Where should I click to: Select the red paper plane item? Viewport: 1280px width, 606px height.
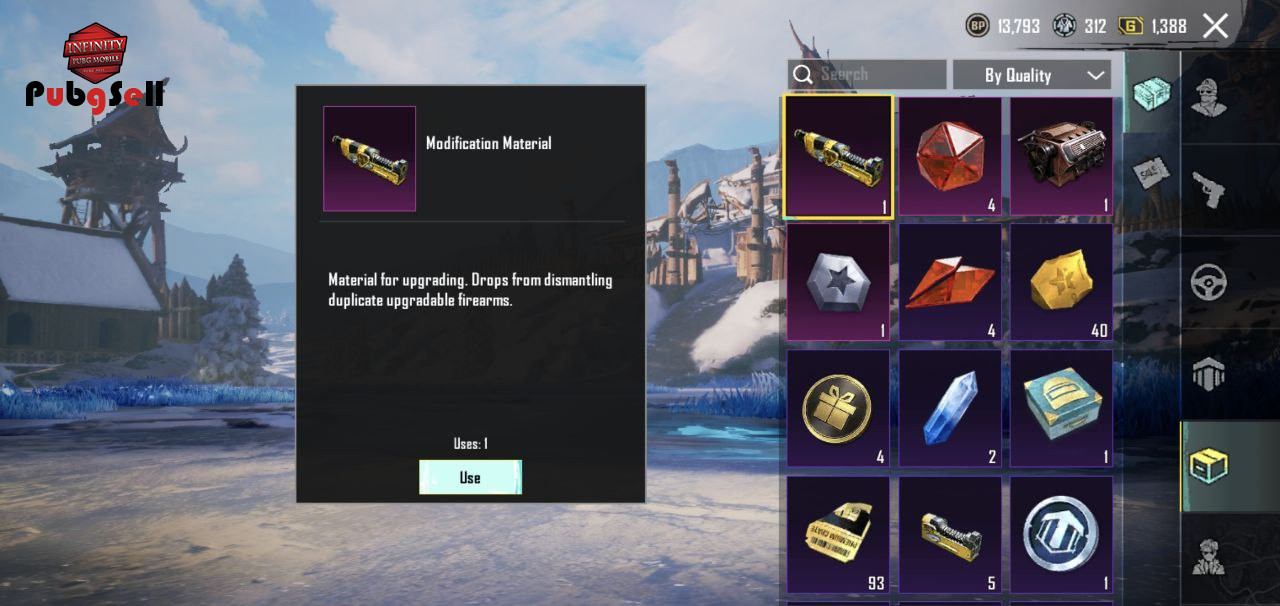tap(950, 282)
